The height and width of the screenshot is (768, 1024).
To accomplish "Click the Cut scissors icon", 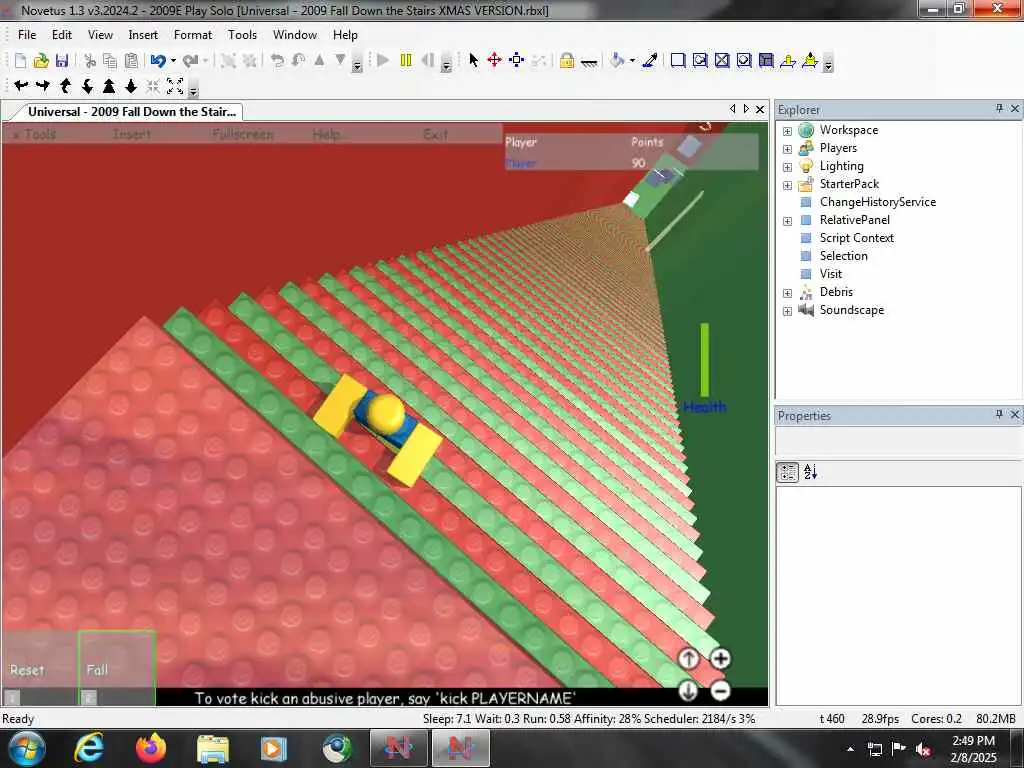I will coord(90,61).
